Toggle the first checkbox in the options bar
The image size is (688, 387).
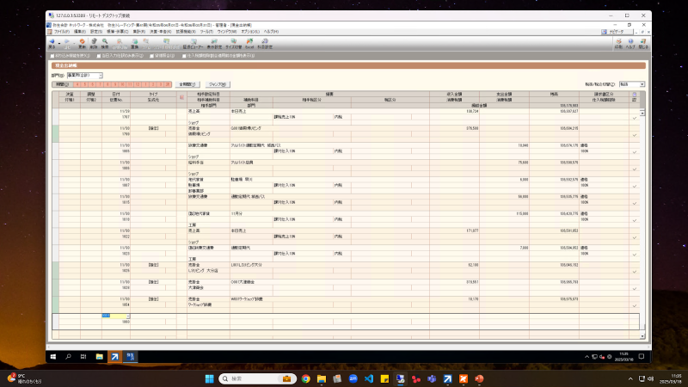[53, 56]
